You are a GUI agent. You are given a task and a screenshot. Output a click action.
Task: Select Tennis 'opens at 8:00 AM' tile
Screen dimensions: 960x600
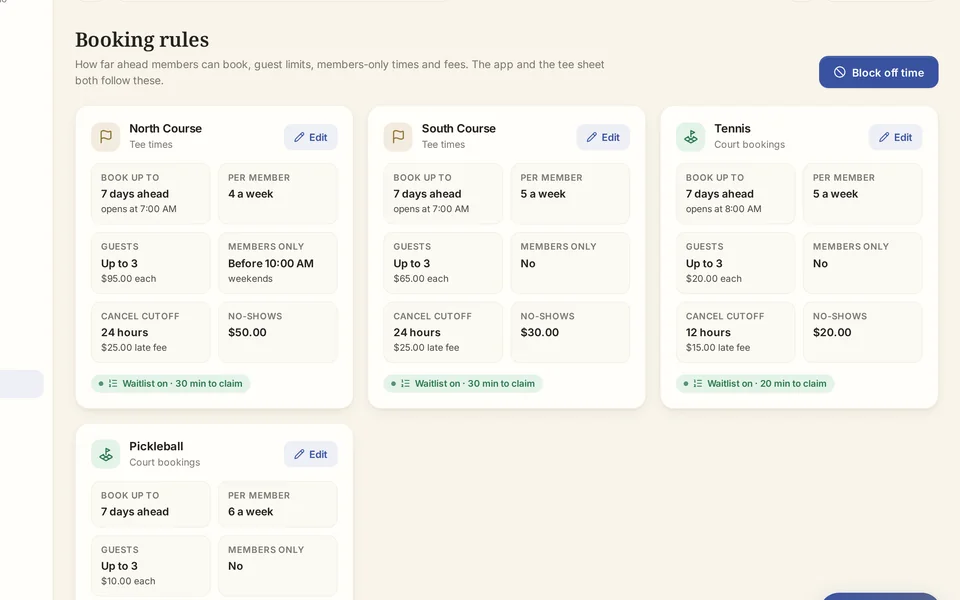click(x=735, y=193)
